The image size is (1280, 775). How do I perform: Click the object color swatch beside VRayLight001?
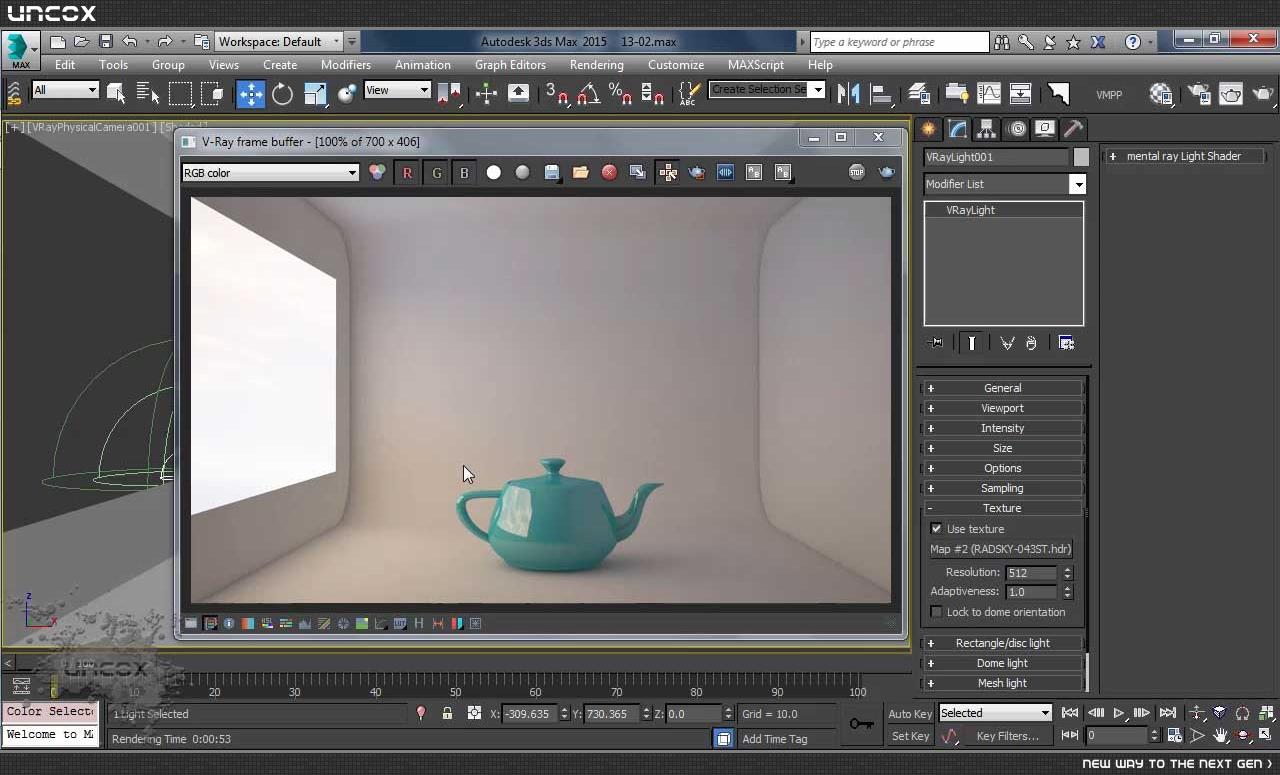pos(1081,157)
